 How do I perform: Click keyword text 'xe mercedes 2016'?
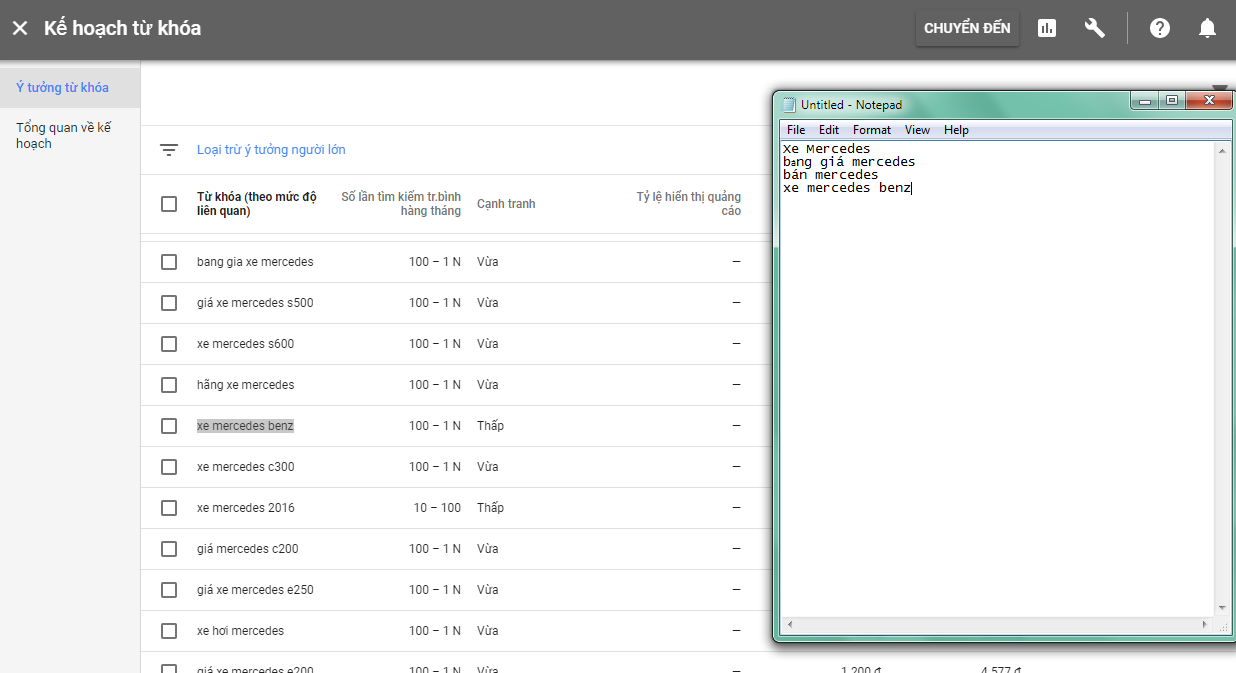point(246,508)
